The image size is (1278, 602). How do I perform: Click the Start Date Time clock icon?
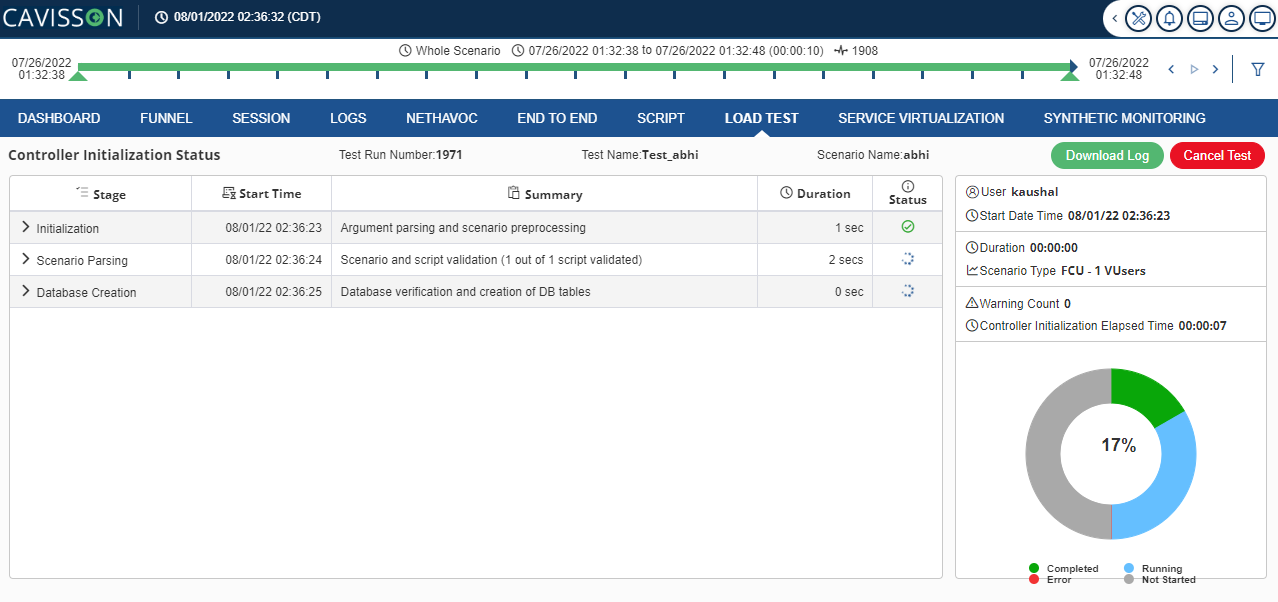[972, 215]
